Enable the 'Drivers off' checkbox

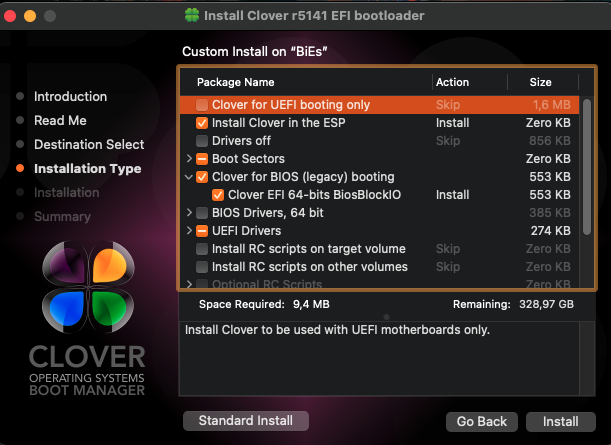[x=202, y=141]
